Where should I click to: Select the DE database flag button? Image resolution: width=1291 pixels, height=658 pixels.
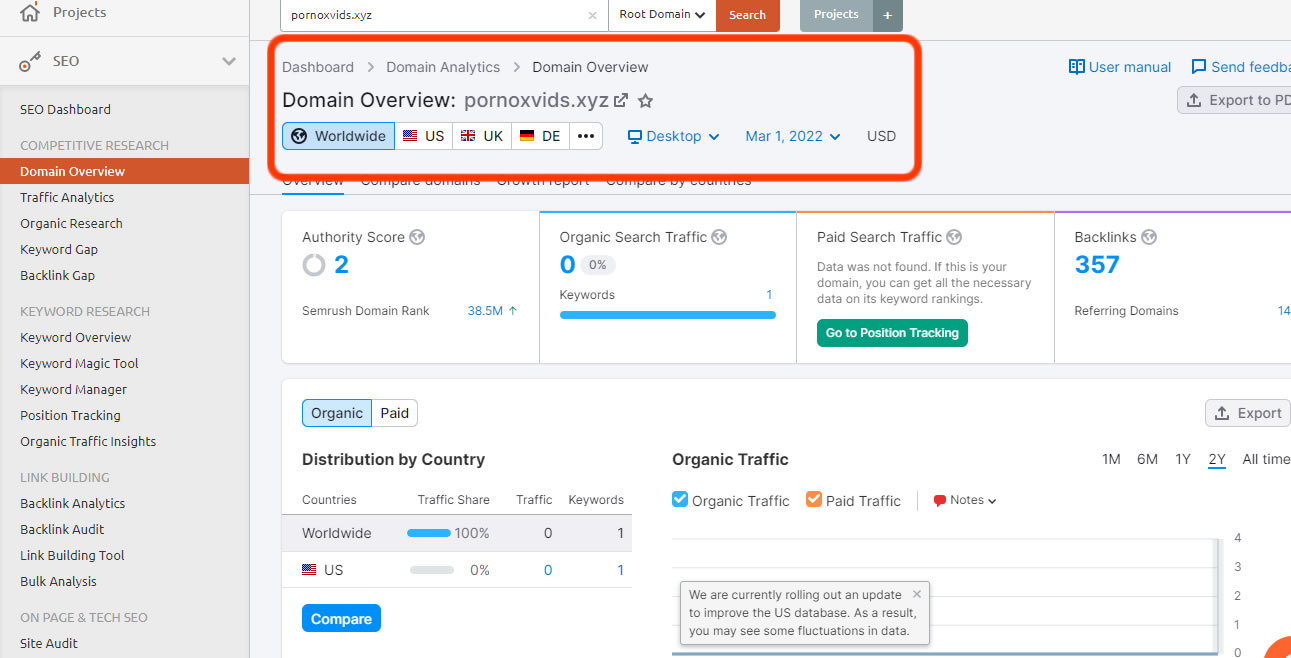pyautogui.click(x=540, y=136)
